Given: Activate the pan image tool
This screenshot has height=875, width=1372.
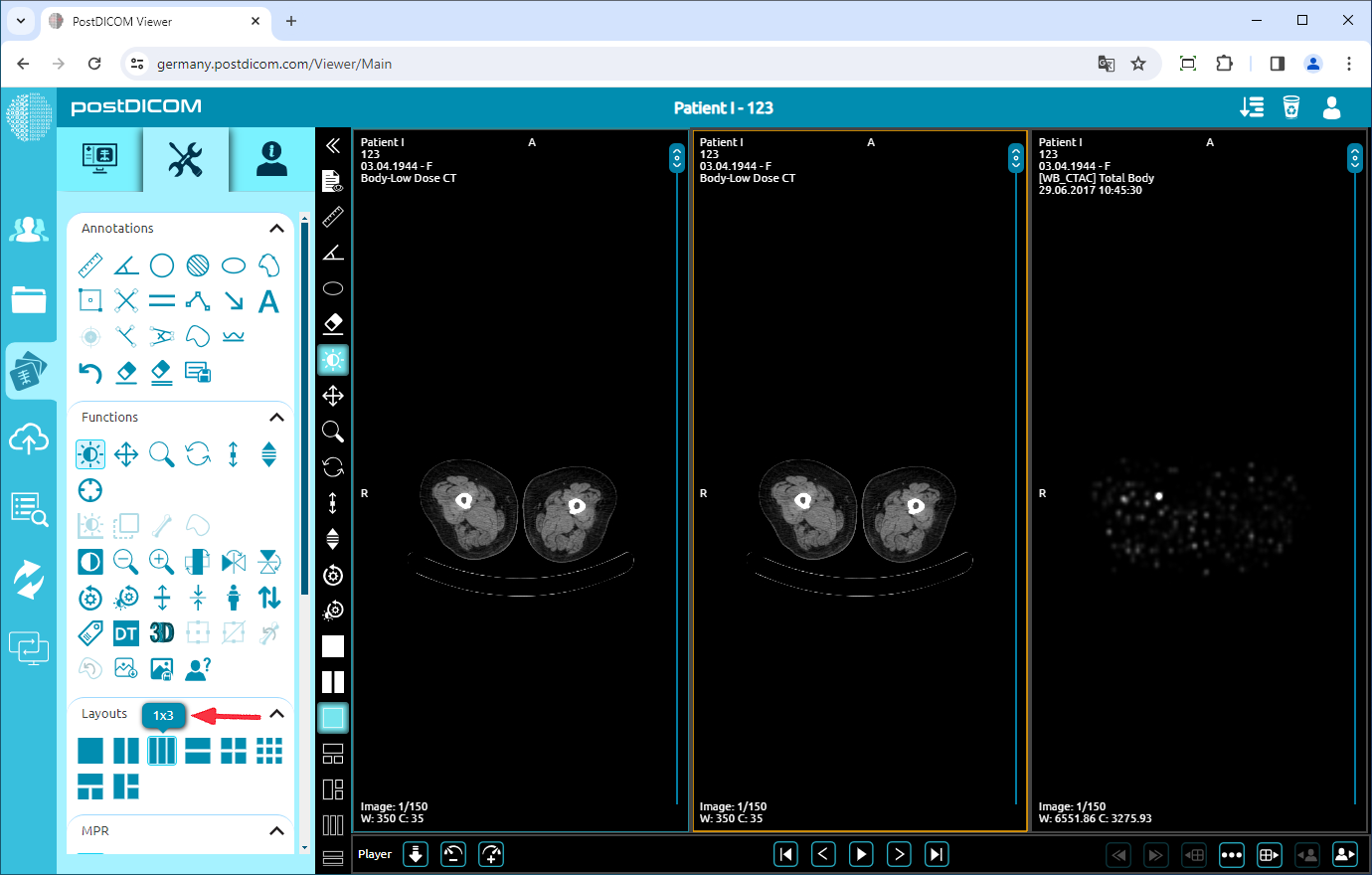Looking at the screenshot, I should click(125, 453).
